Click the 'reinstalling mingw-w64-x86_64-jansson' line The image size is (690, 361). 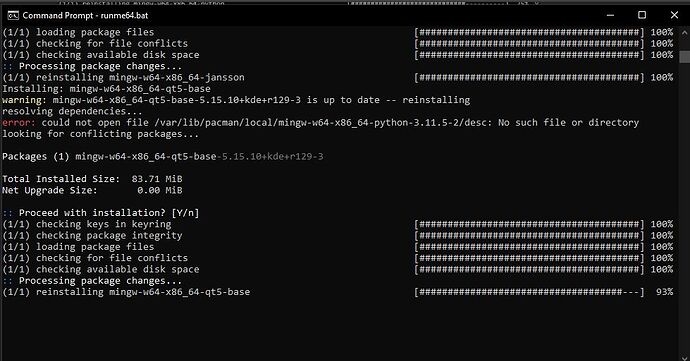pos(123,77)
